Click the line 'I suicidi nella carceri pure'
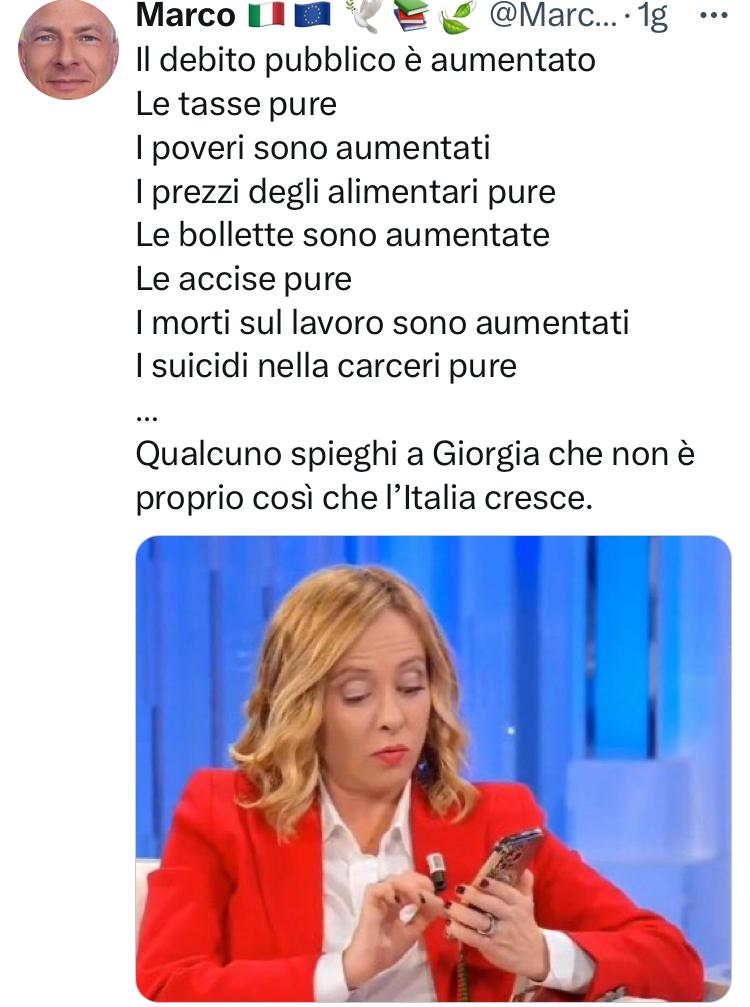 pos(326,366)
